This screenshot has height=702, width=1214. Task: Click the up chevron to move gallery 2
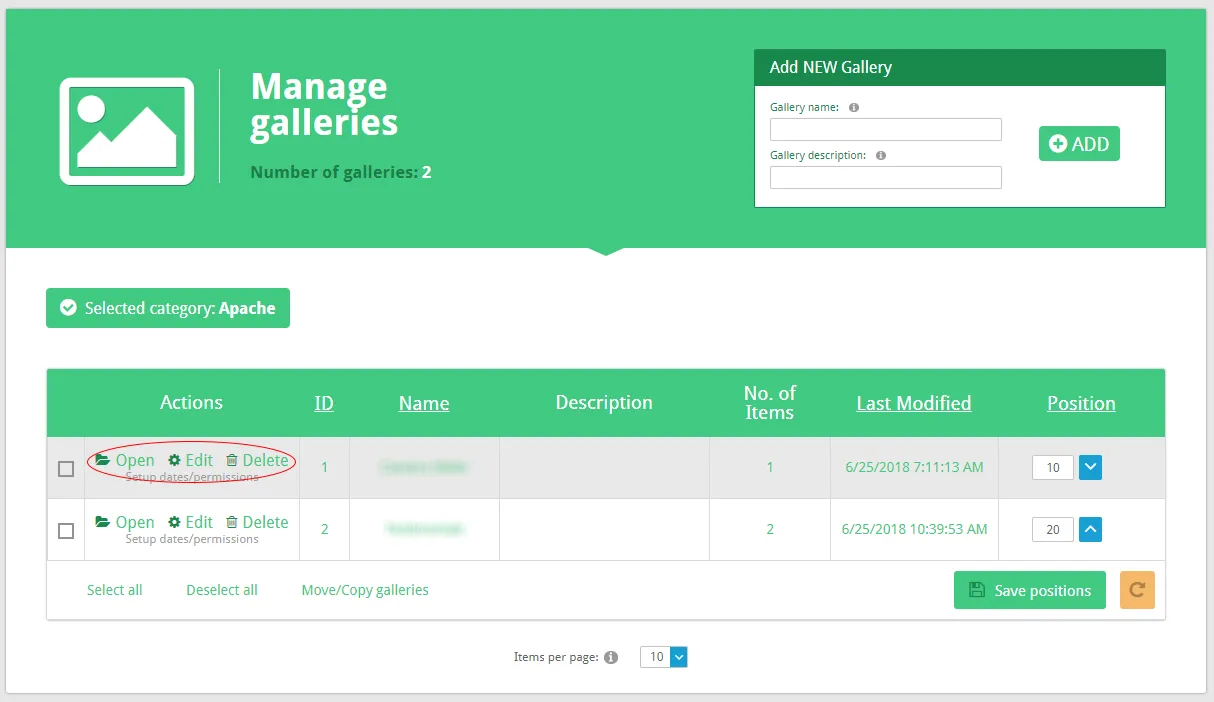[x=1090, y=530]
